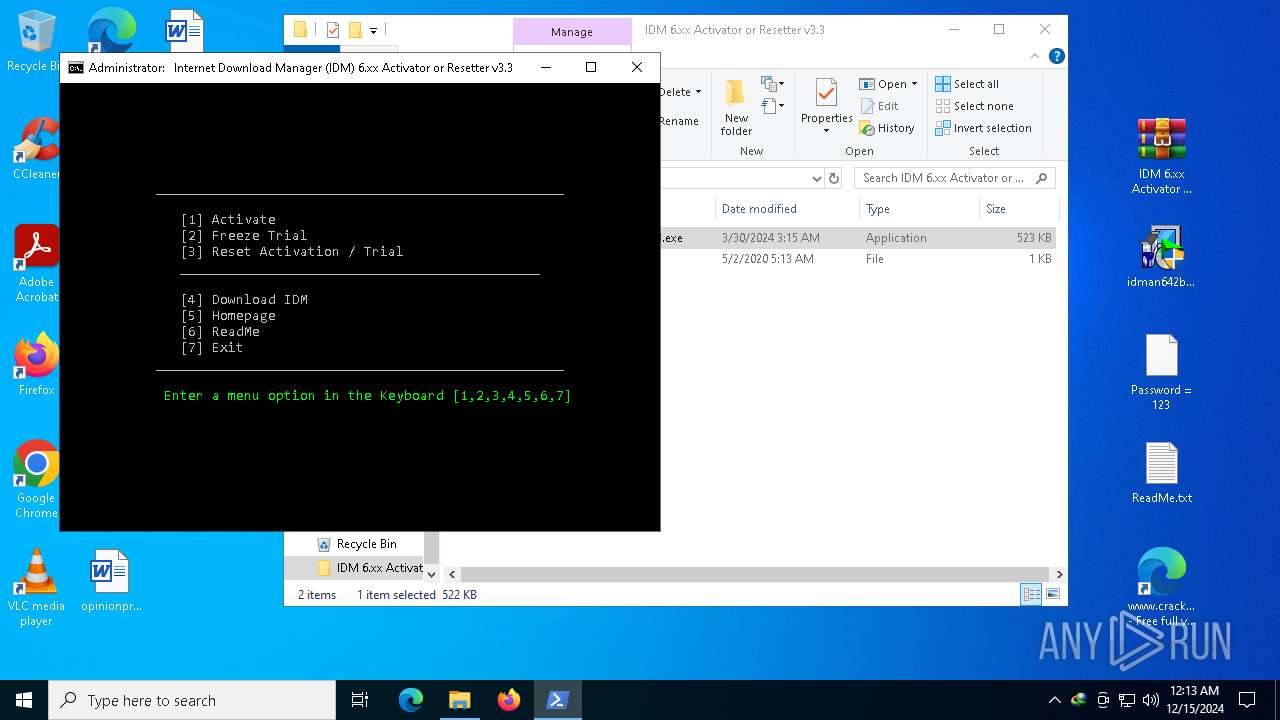1280x720 pixels.
Task: Select Recycle Bin in navigation pane
Action: tap(366, 544)
